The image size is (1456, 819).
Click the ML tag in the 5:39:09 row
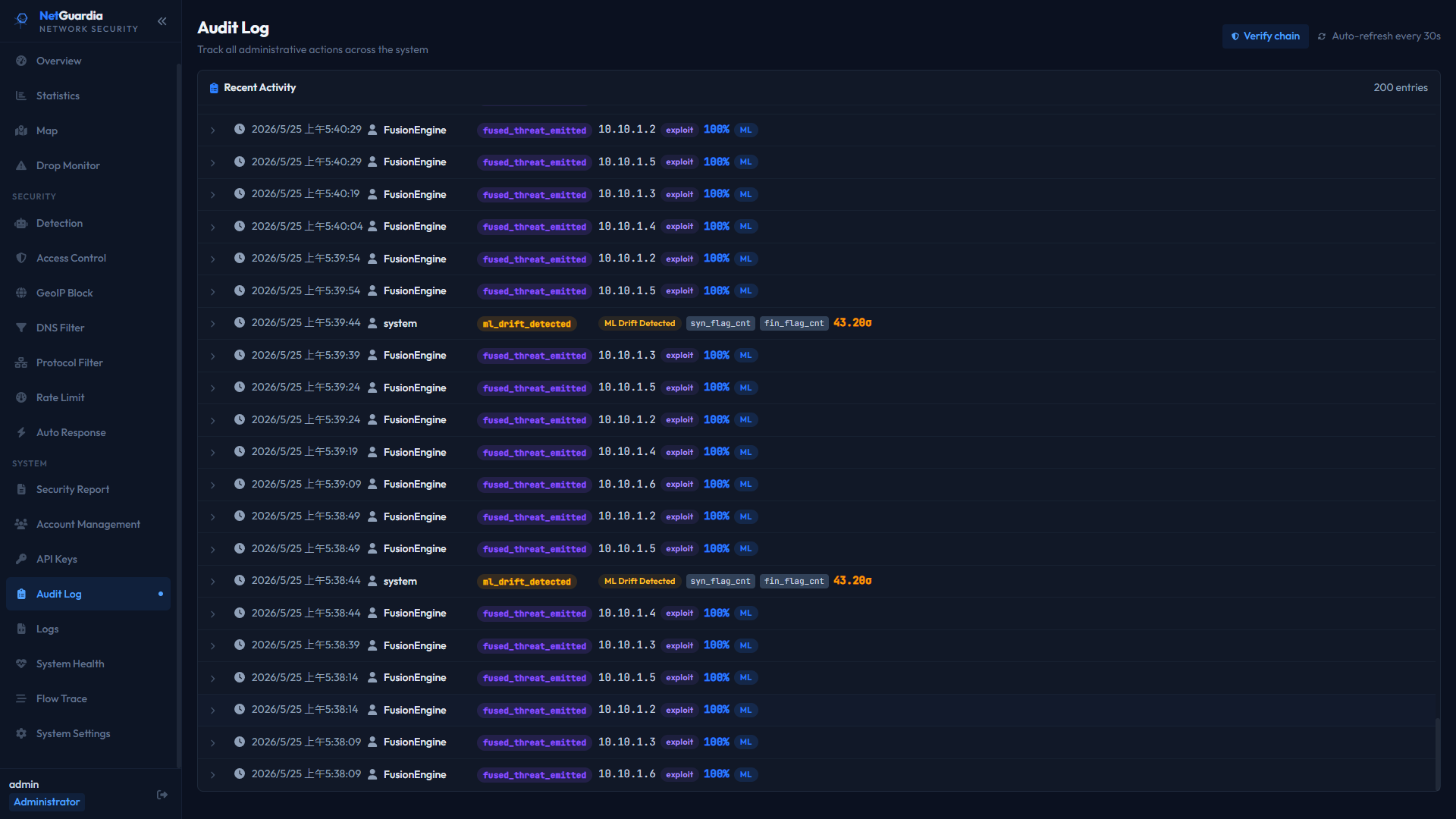point(745,485)
